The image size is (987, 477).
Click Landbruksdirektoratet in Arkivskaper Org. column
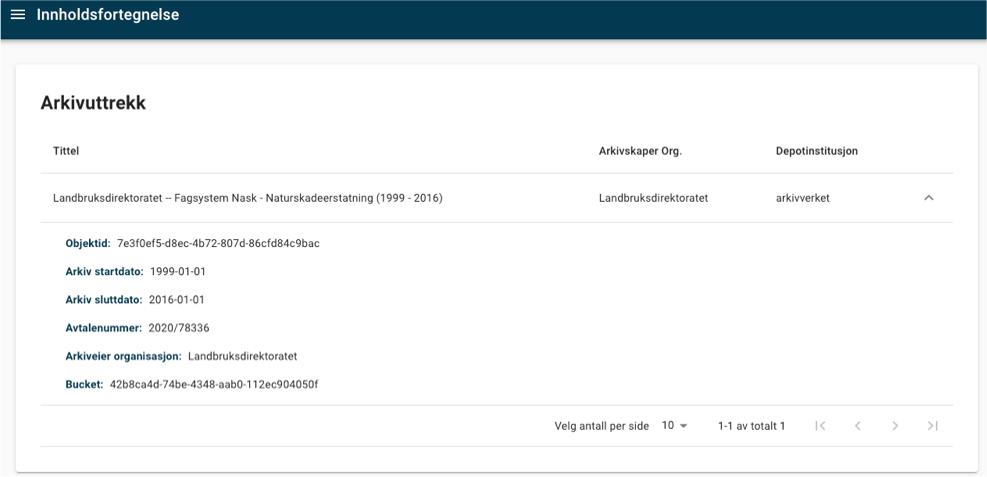click(x=653, y=198)
